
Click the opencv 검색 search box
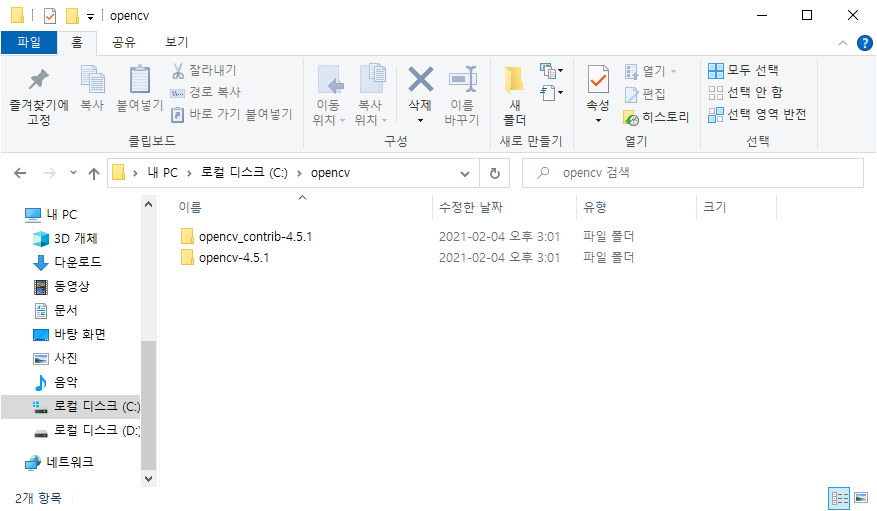pyautogui.click(x=692, y=173)
